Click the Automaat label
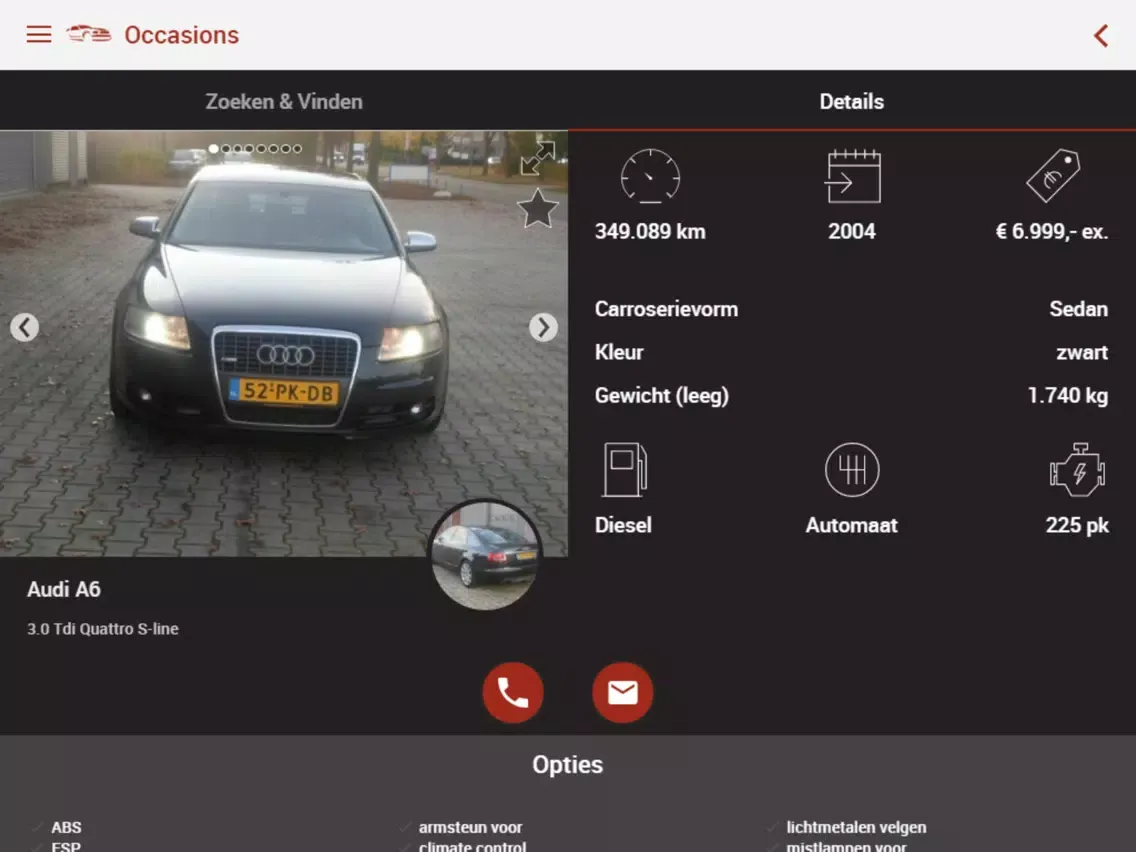1136x852 pixels. (851, 525)
